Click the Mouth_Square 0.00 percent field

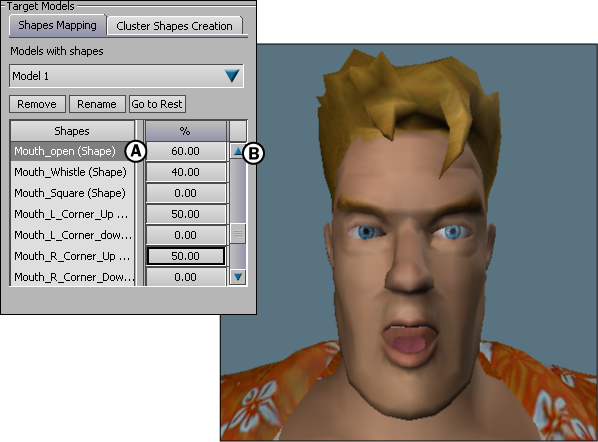[x=186, y=193]
